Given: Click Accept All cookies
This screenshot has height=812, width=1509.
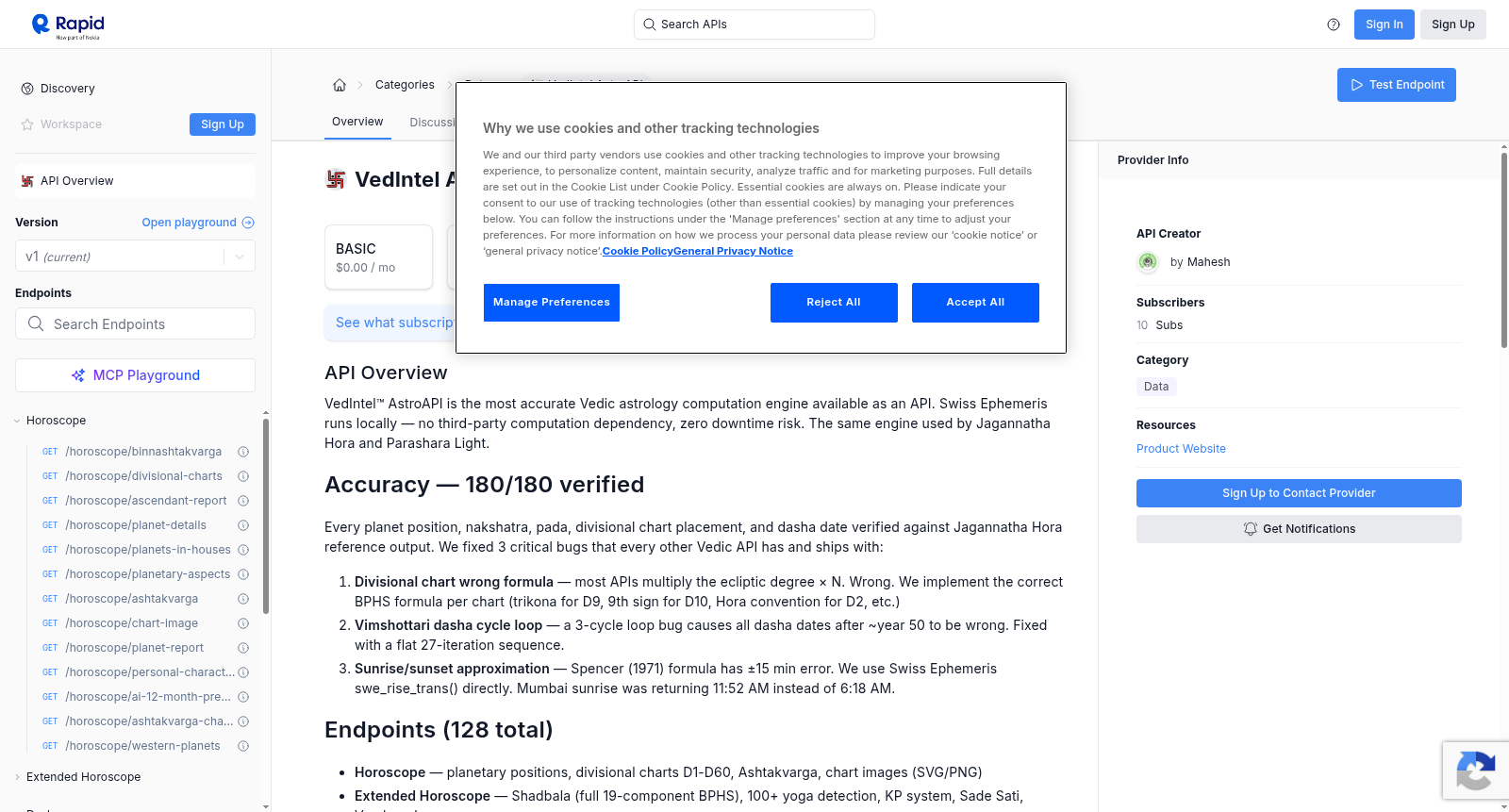Looking at the screenshot, I should click(975, 303).
